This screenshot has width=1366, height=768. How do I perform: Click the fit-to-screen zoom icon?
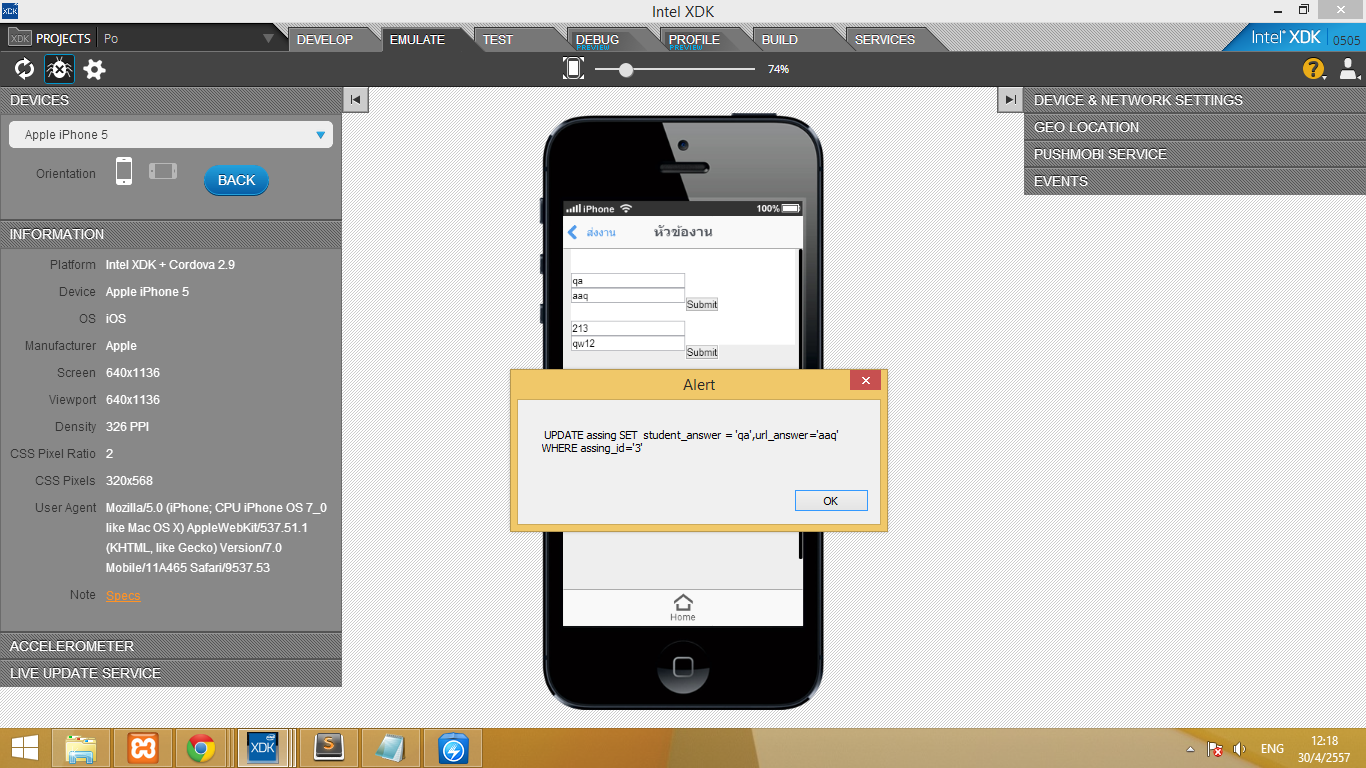pyautogui.click(x=573, y=68)
